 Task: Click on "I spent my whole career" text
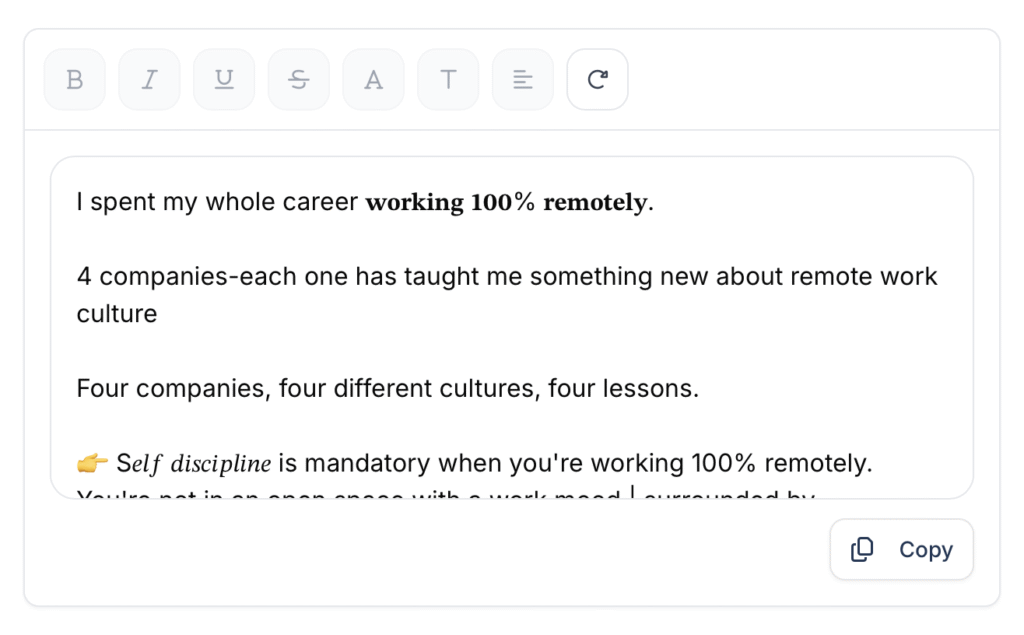[217, 203]
